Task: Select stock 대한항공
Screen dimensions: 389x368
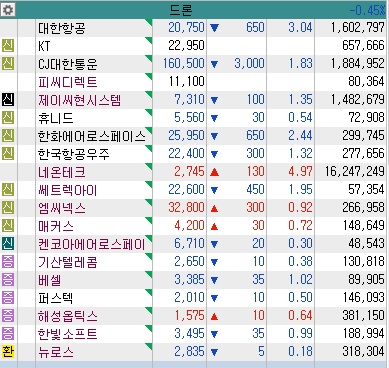Action: pyautogui.click(x=62, y=28)
